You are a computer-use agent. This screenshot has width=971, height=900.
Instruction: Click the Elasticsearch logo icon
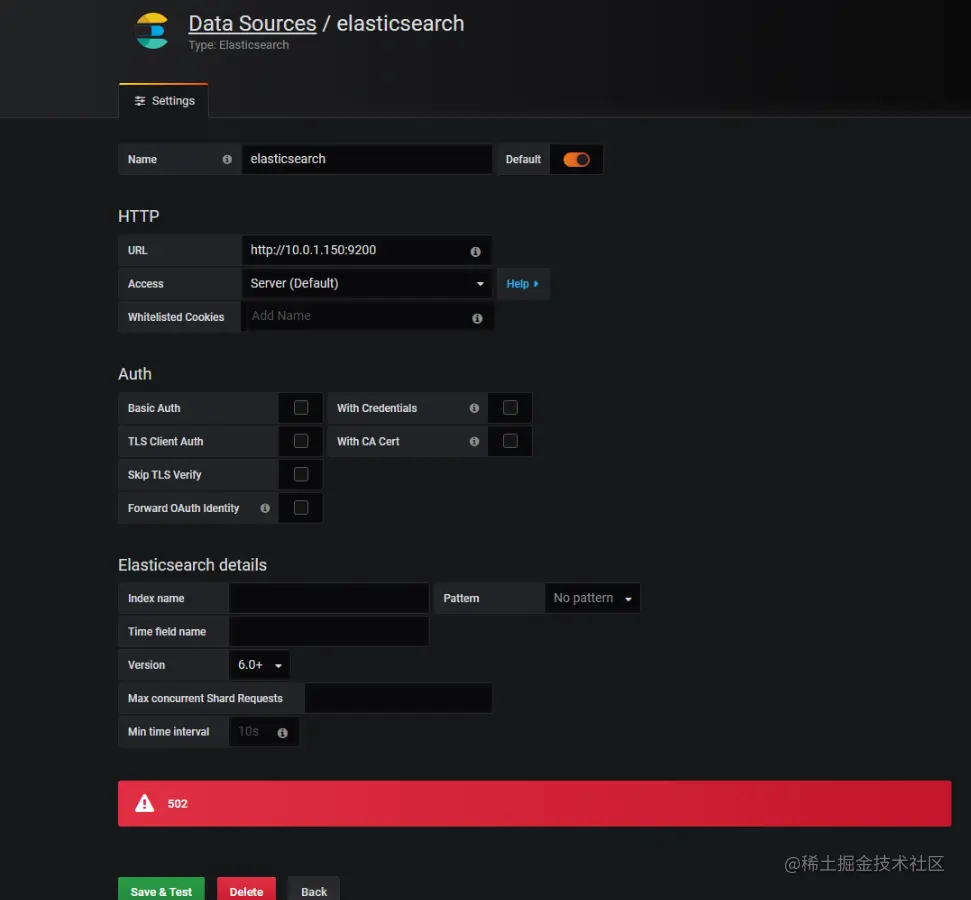coord(152,30)
